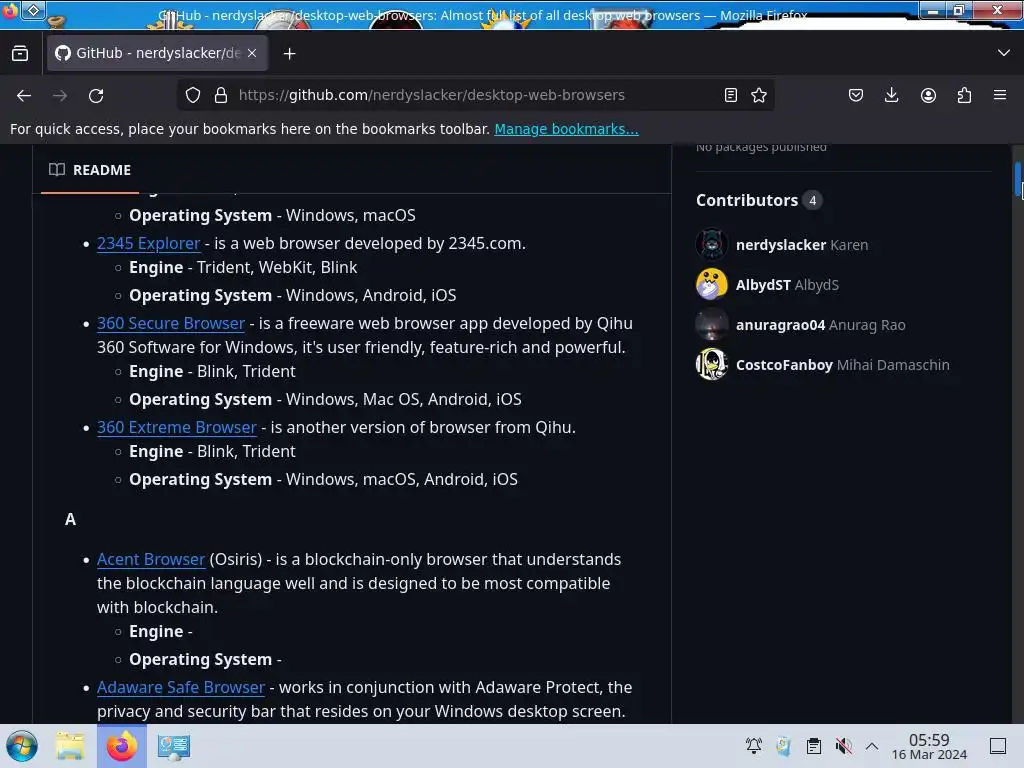Toggle reader view icon in address bar

(x=731, y=95)
